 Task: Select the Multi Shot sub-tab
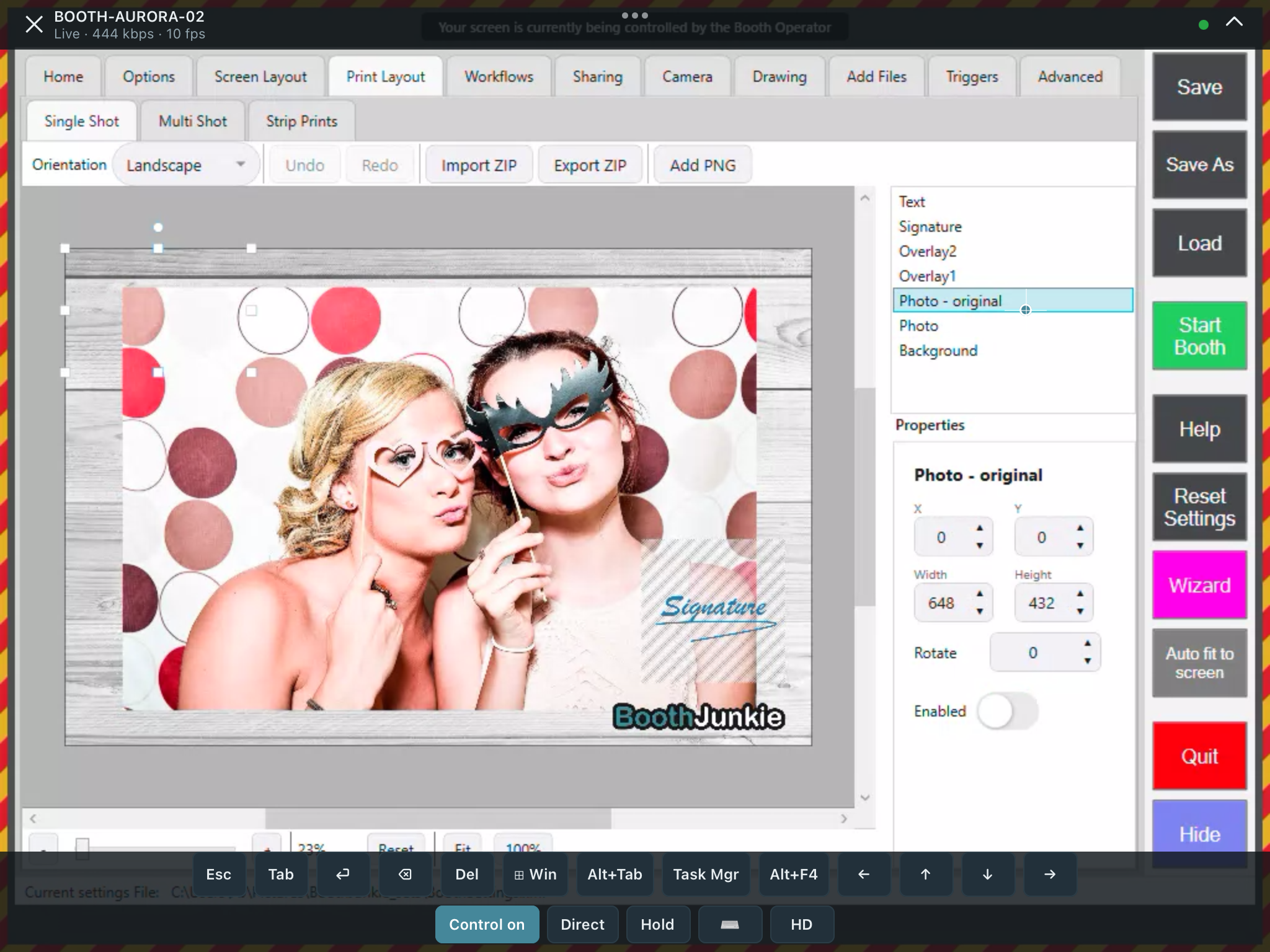coord(193,121)
